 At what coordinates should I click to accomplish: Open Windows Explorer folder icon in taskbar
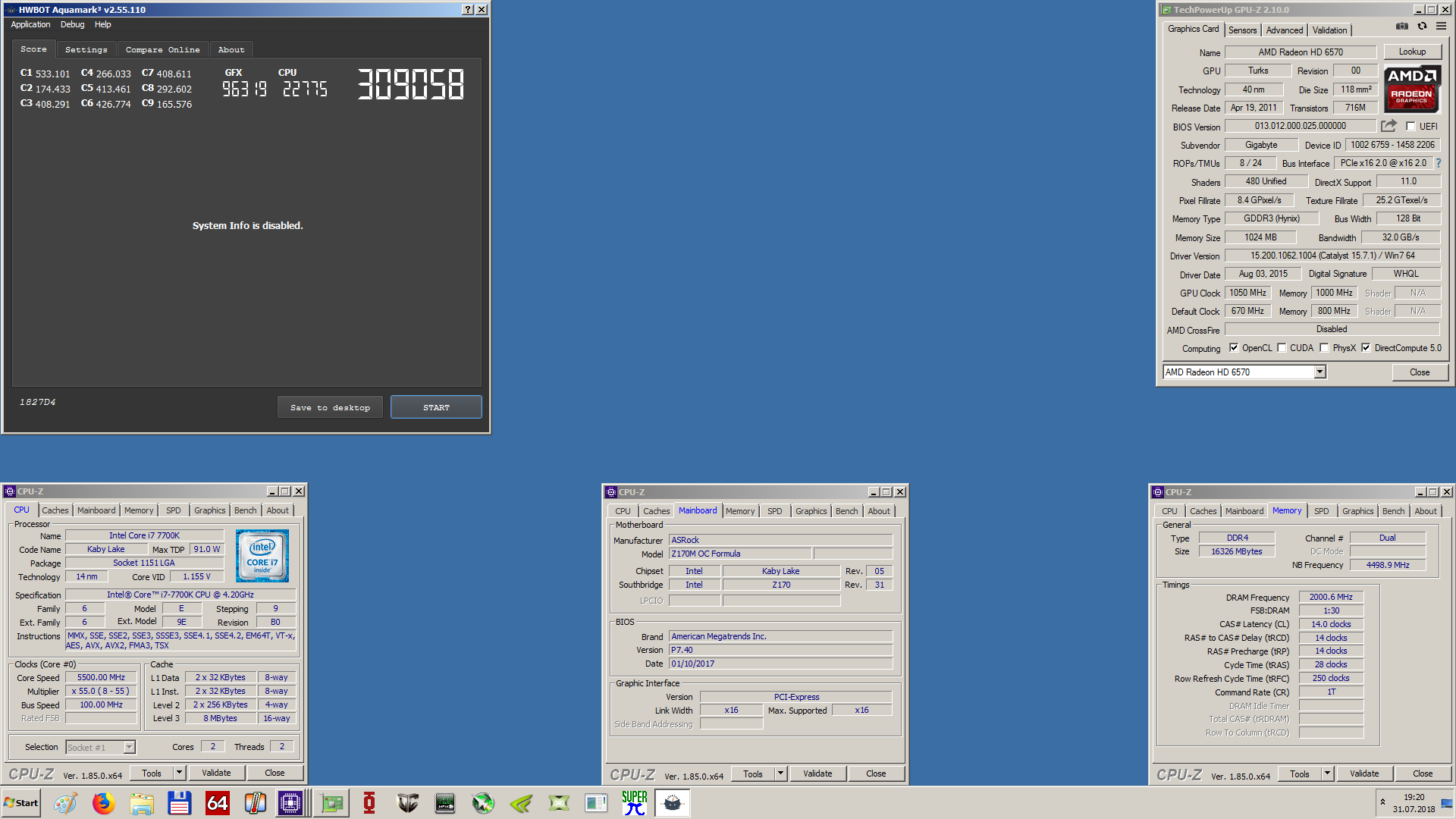pos(142,803)
